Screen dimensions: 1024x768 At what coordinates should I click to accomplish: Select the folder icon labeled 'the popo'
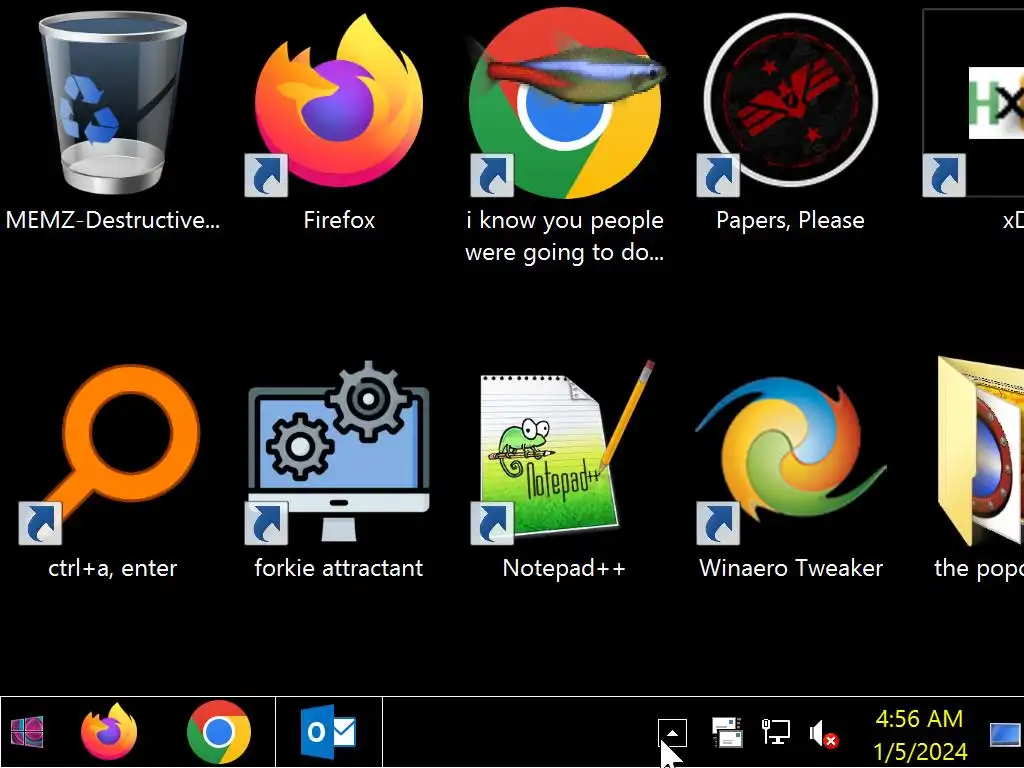pos(980,451)
